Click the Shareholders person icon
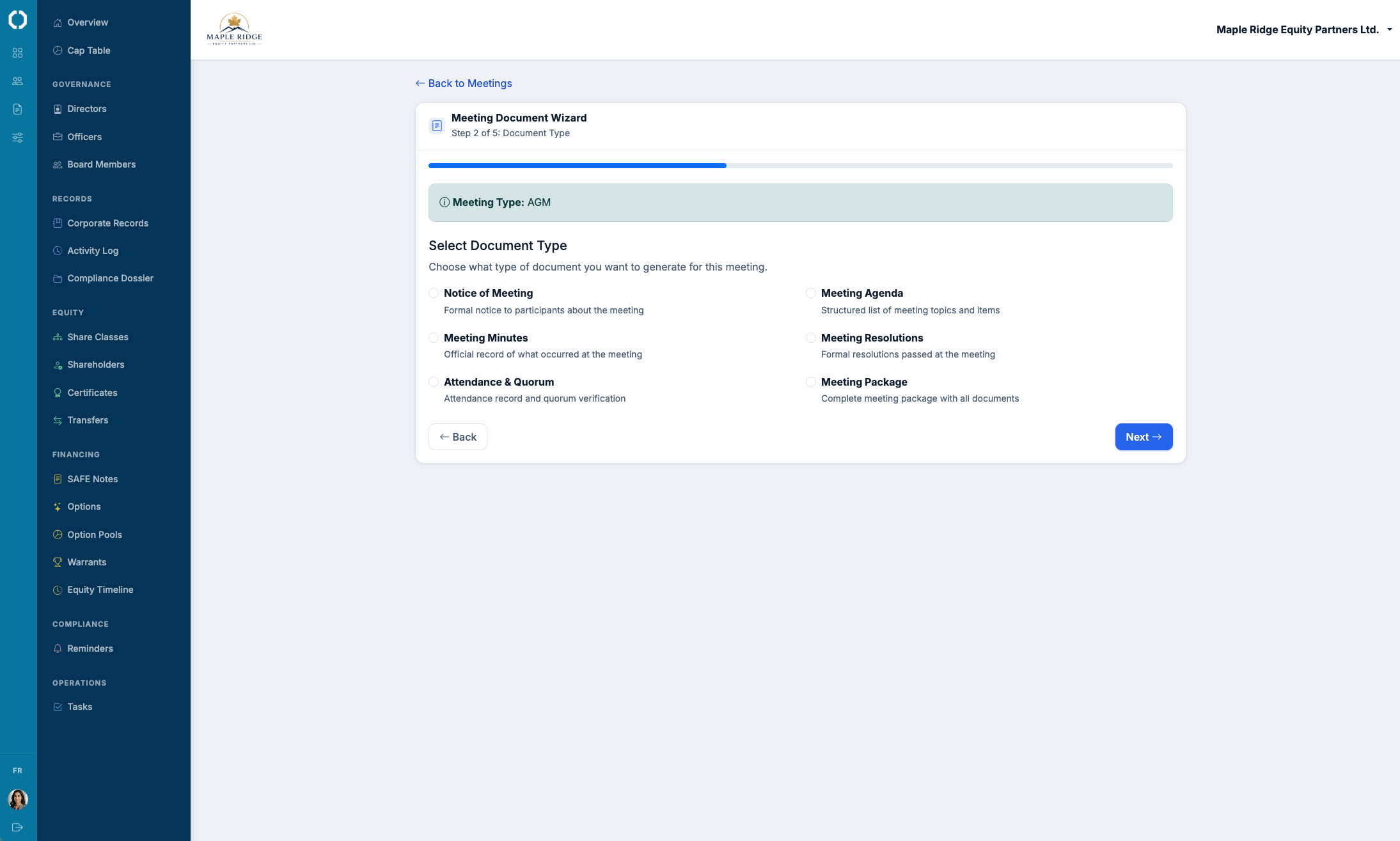The height and width of the screenshot is (841, 1400). point(58,365)
